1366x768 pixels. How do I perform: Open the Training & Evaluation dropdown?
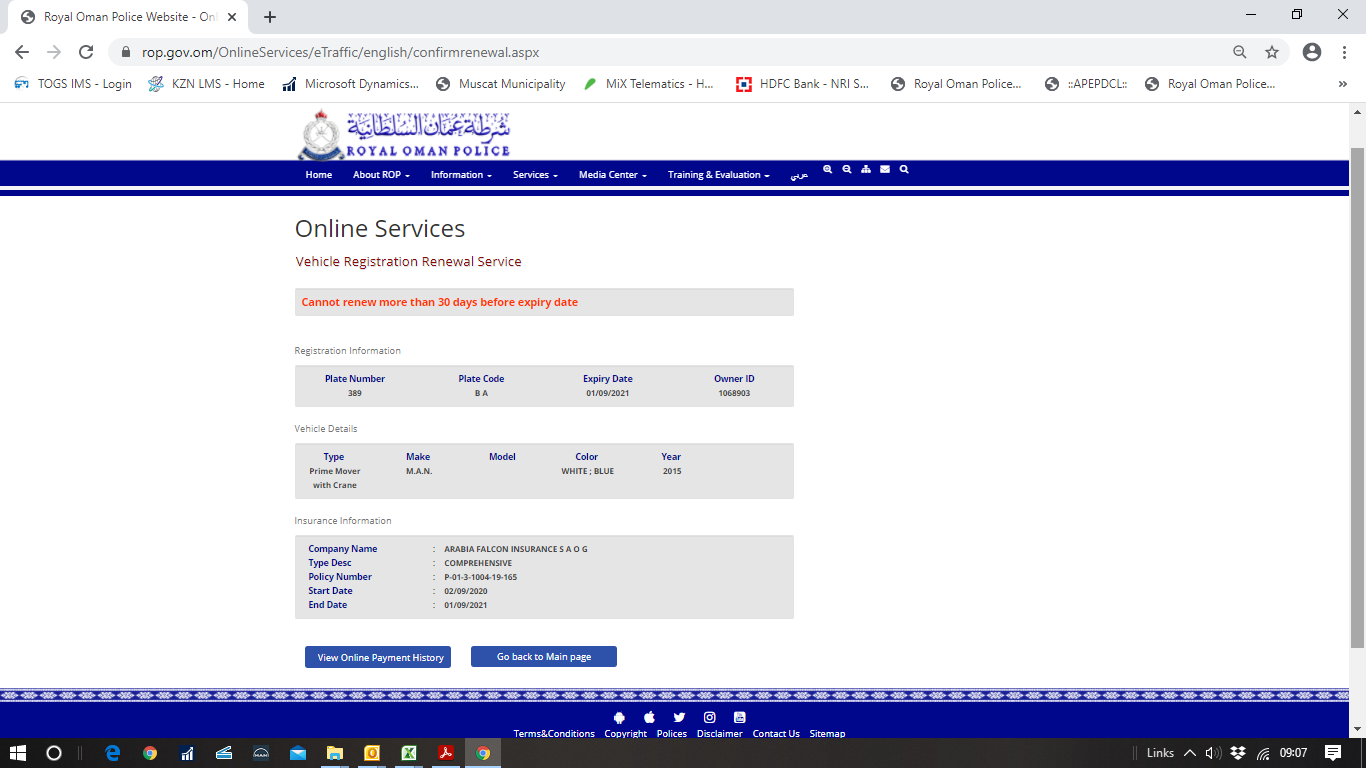click(x=718, y=175)
